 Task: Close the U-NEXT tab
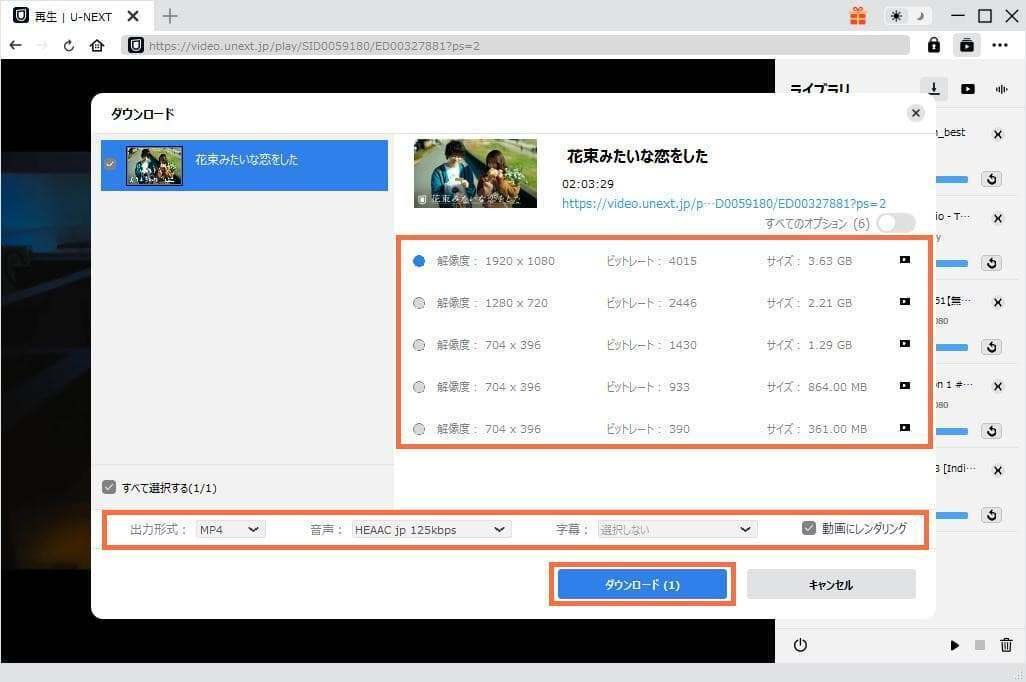pos(133,16)
